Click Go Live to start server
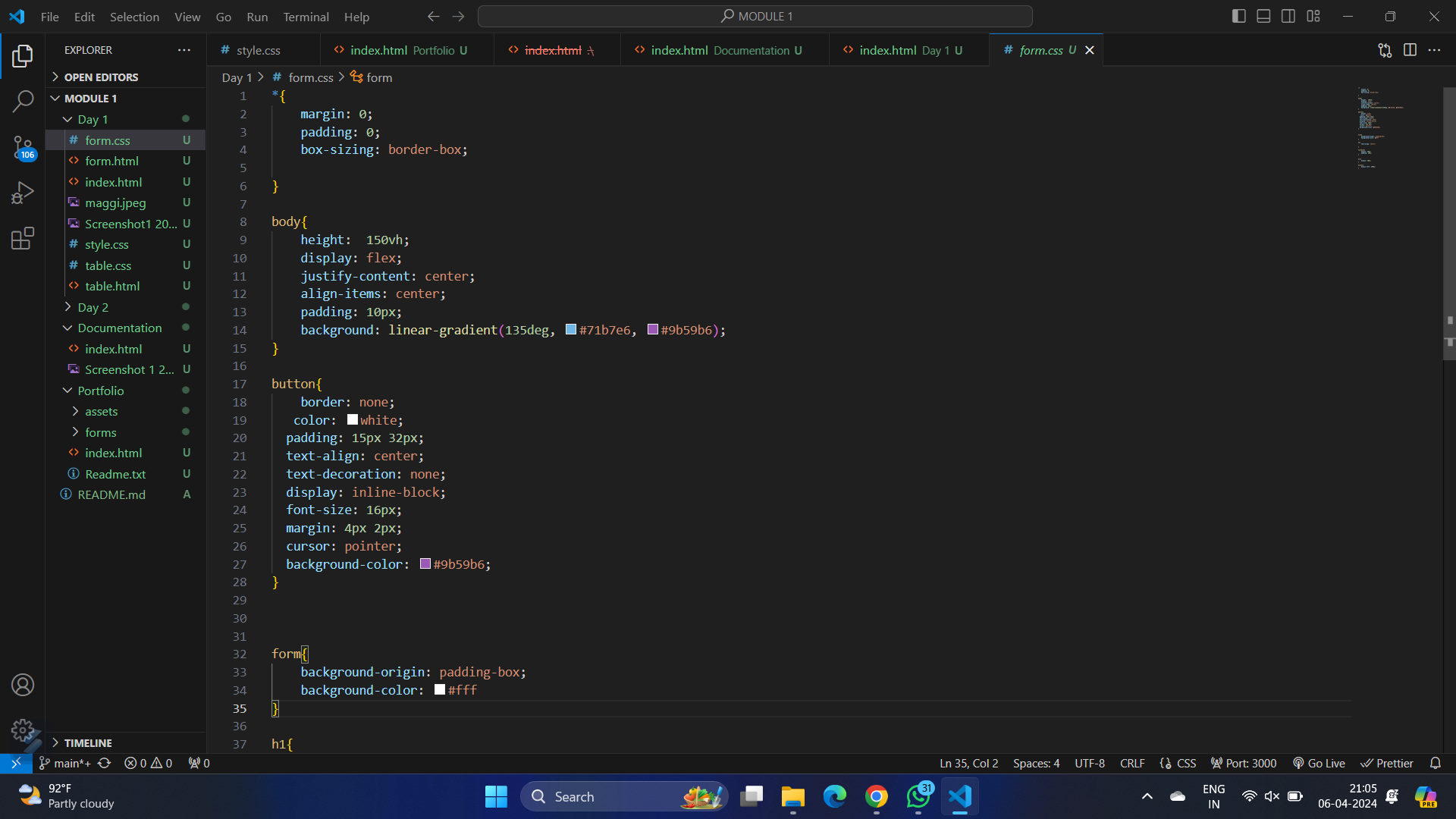The width and height of the screenshot is (1456, 819). click(x=1319, y=763)
